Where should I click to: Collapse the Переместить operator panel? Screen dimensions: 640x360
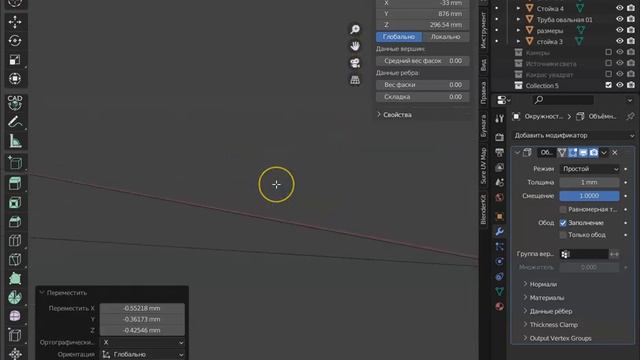point(42,293)
